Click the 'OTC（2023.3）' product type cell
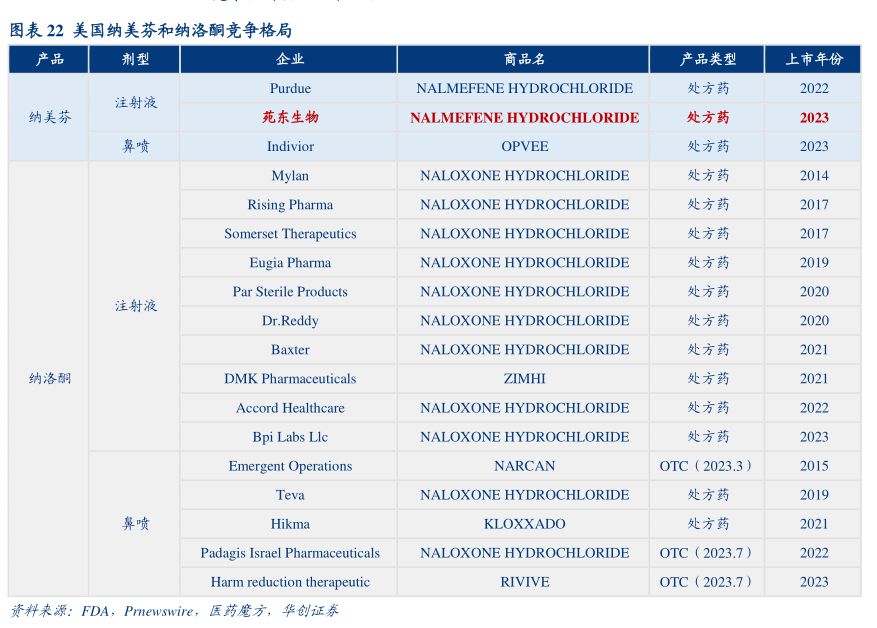This screenshot has width=877, height=628. tap(708, 466)
